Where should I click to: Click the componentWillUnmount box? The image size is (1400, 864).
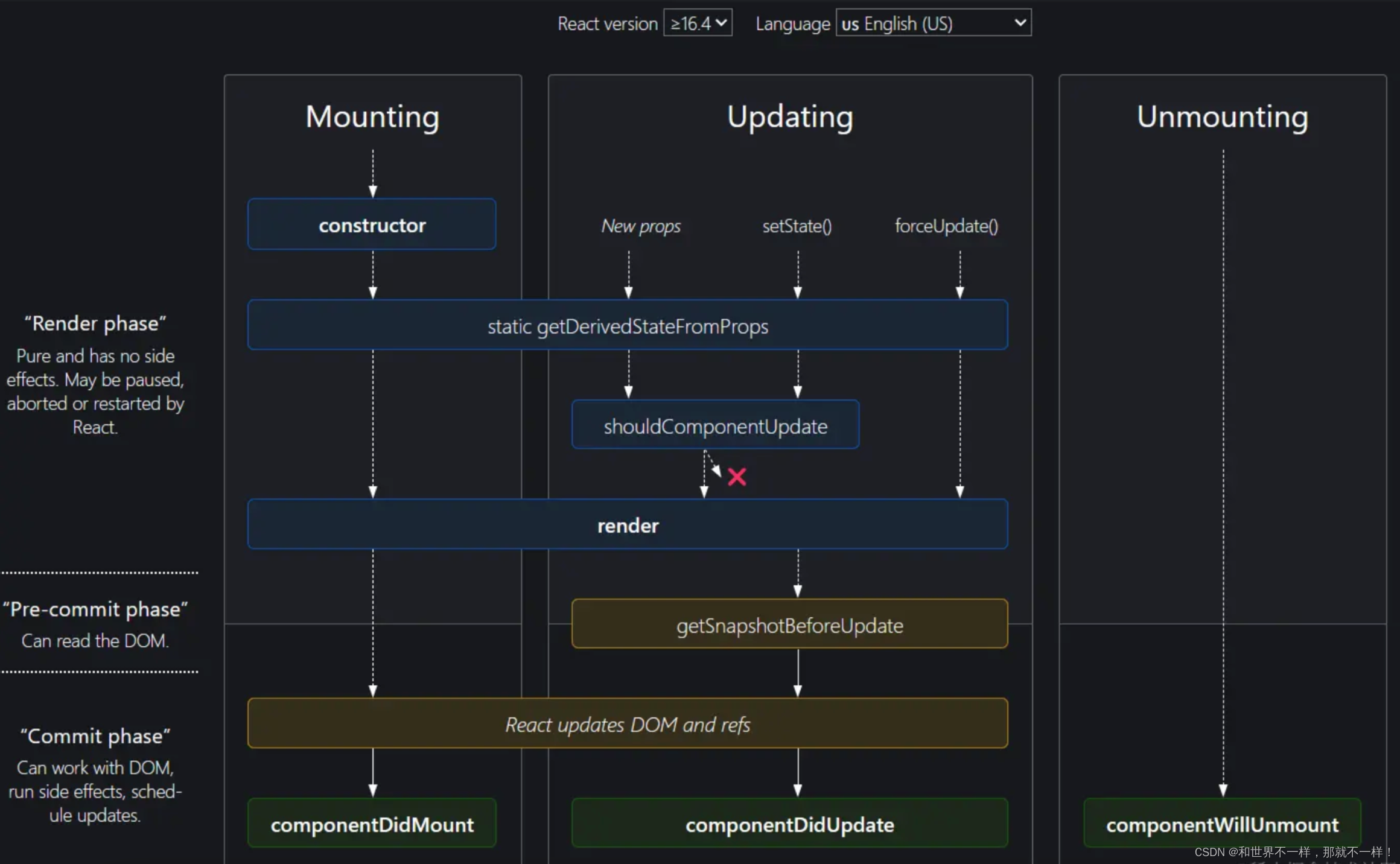[x=1222, y=824]
